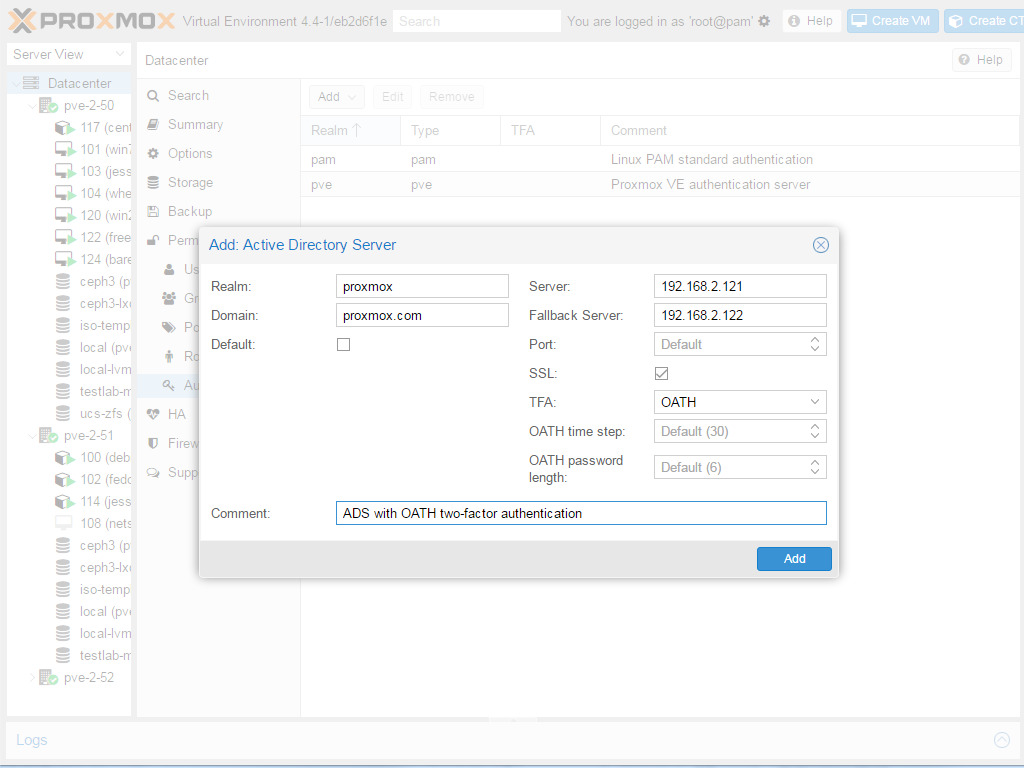Click the Summary book icon
Image resolution: width=1024 pixels, height=768 pixels.
tap(153, 125)
